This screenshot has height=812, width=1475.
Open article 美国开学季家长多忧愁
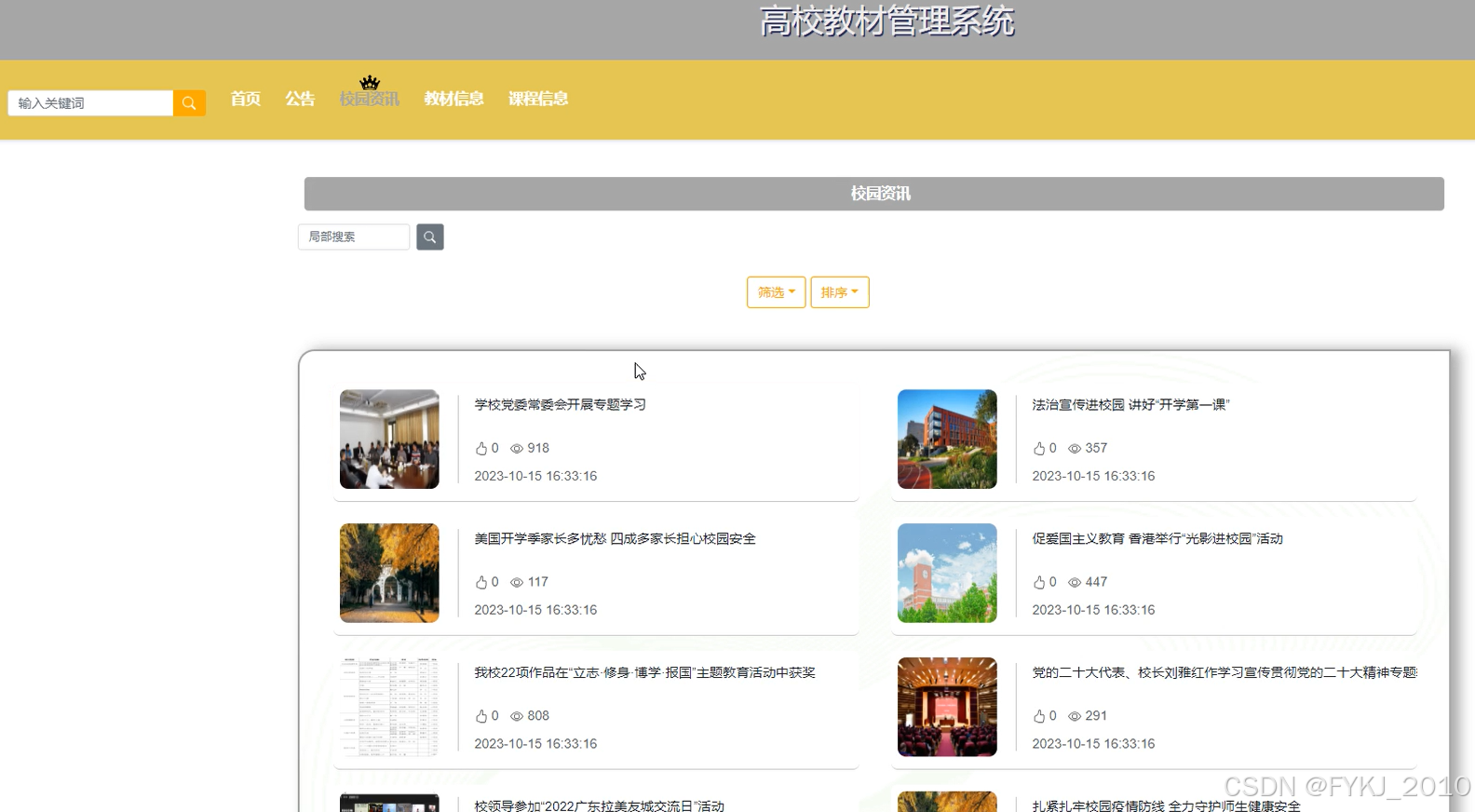615,539
